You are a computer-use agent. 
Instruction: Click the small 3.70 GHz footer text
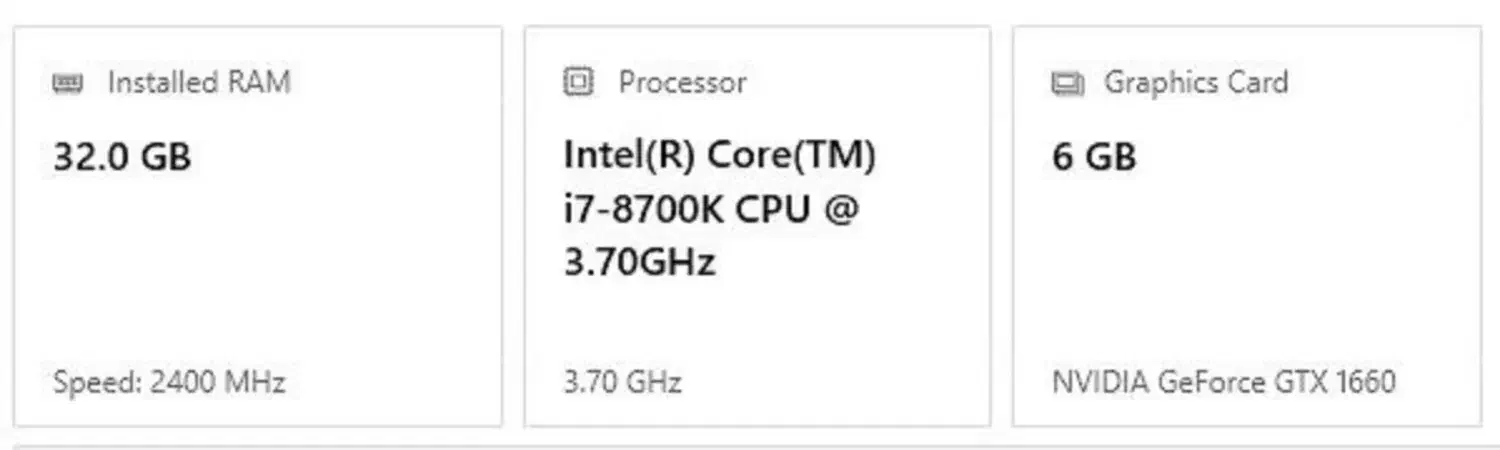tap(622, 382)
